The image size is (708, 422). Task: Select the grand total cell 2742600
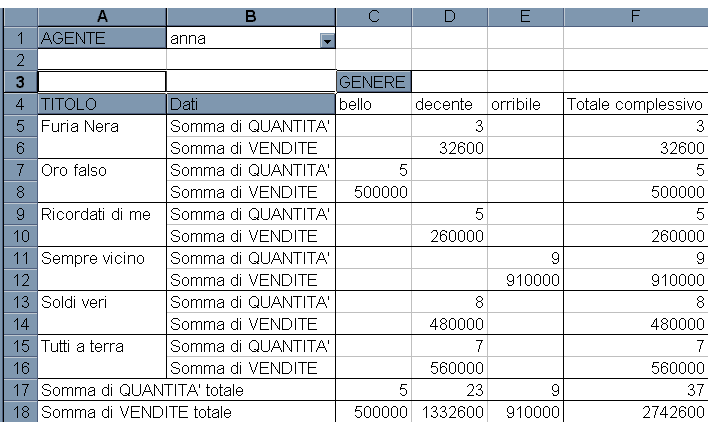tap(636, 412)
